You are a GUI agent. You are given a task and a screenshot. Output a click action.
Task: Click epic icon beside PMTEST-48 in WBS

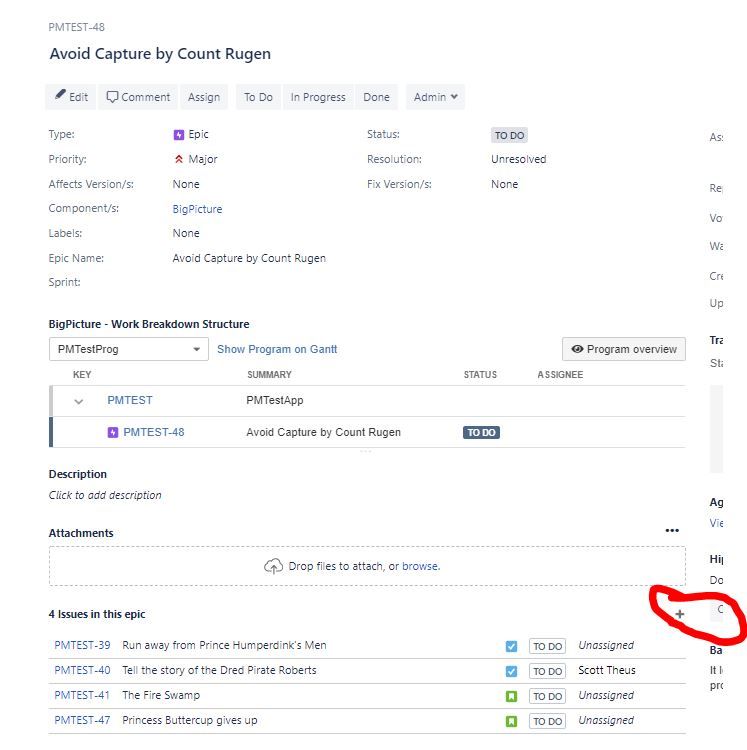112,432
